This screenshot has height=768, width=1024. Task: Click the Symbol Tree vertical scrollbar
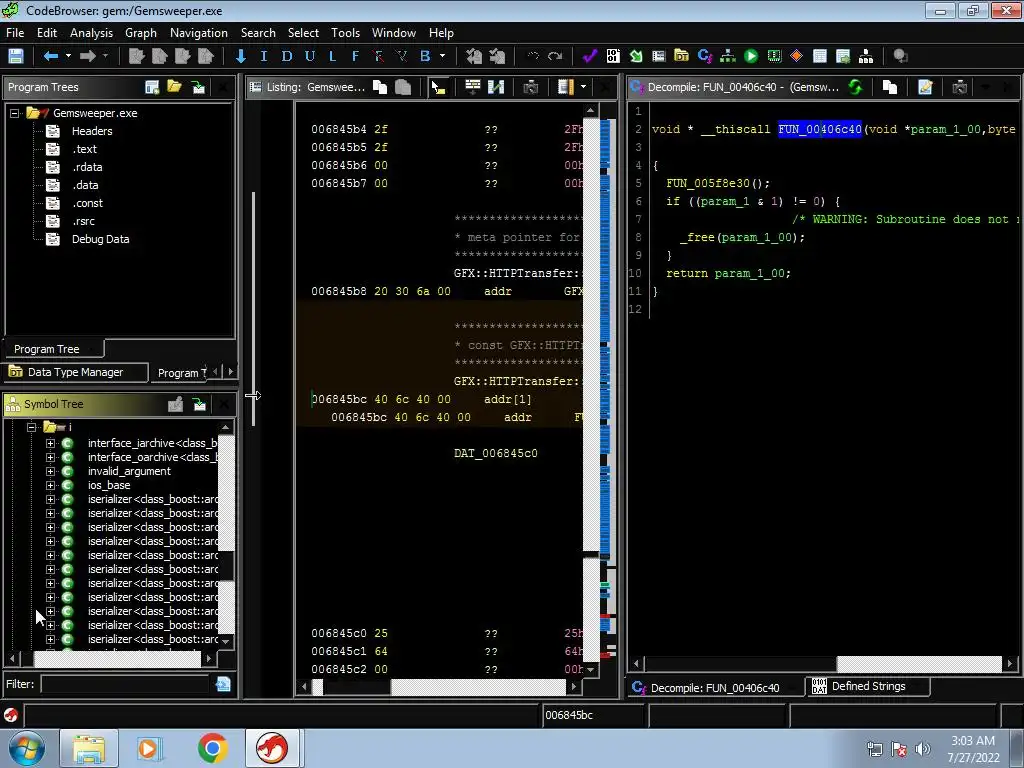[x=226, y=534]
